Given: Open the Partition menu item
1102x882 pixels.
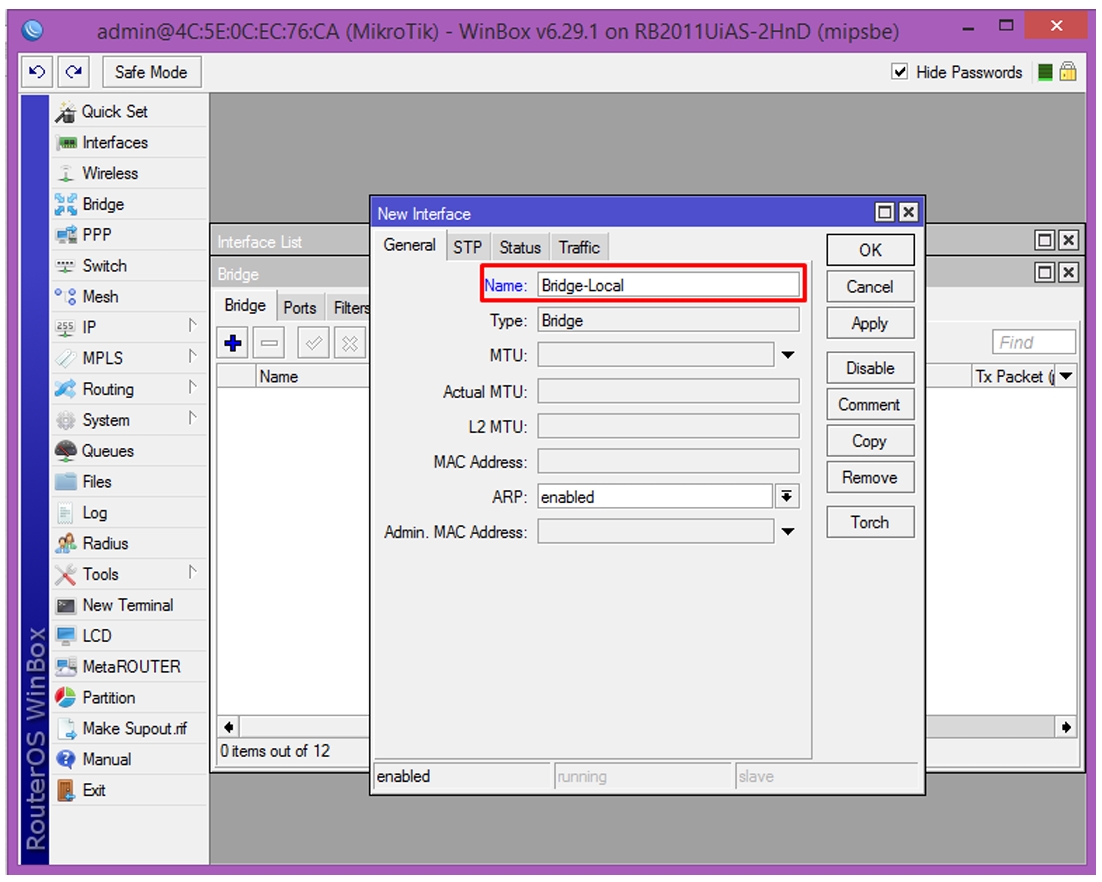Looking at the screenshot, I should coord(130,698).
